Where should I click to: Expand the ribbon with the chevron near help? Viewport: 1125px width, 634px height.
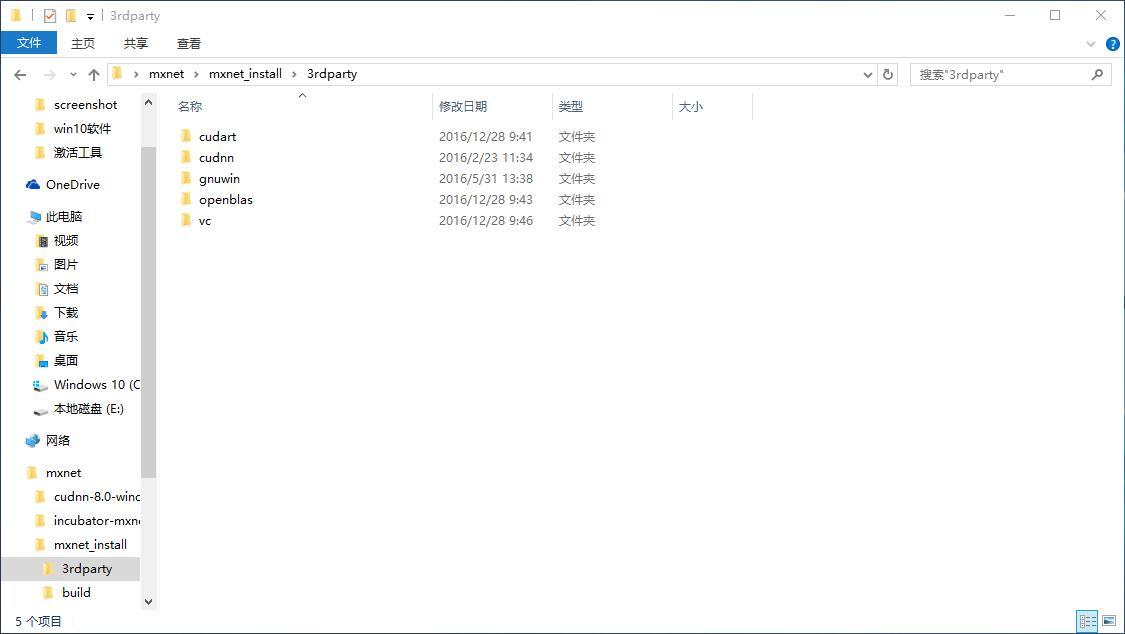(x=1091, y=43)
